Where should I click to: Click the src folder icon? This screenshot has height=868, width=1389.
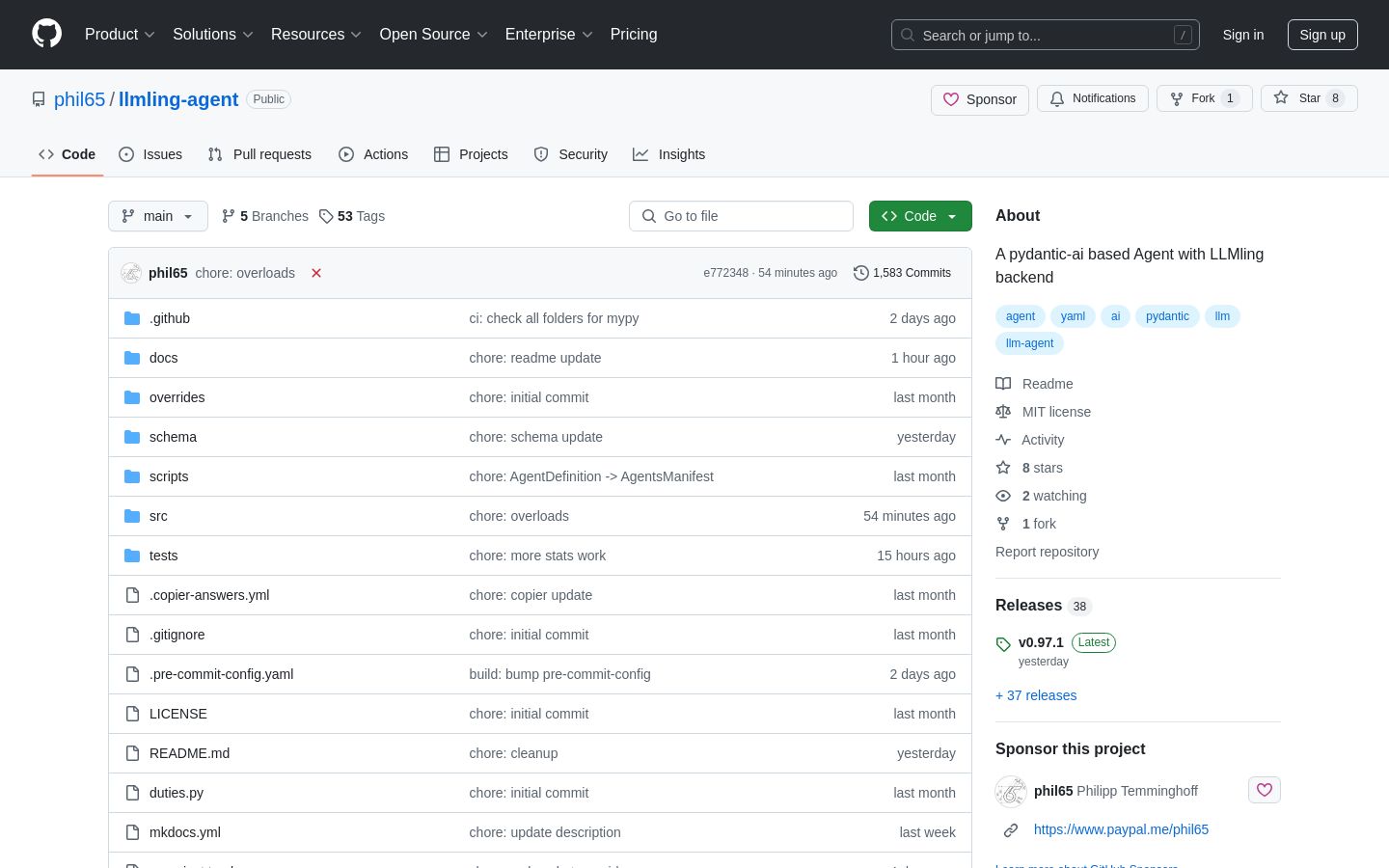(x=132, y=516)
